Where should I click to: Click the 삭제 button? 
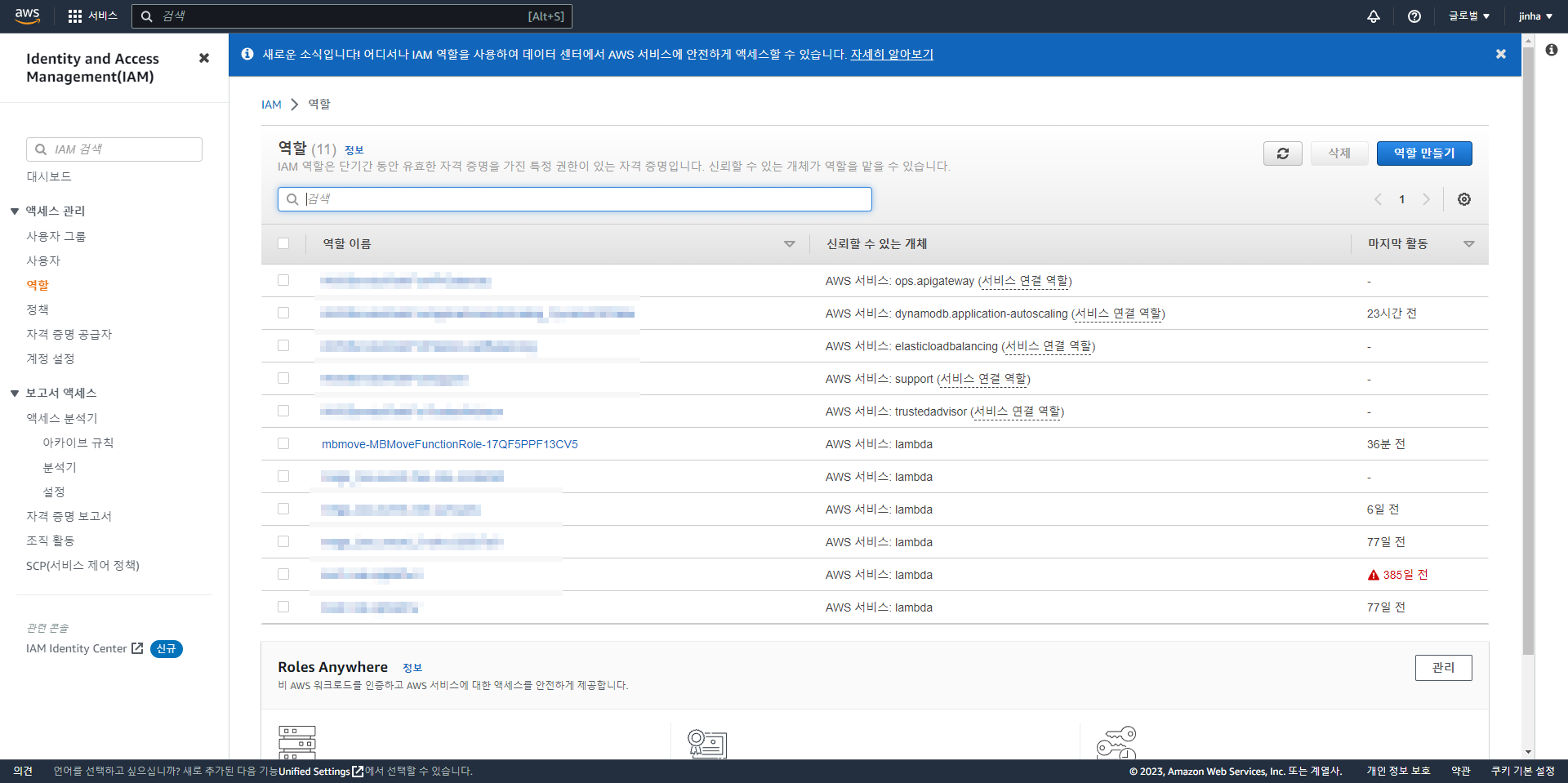[1339, 153]
